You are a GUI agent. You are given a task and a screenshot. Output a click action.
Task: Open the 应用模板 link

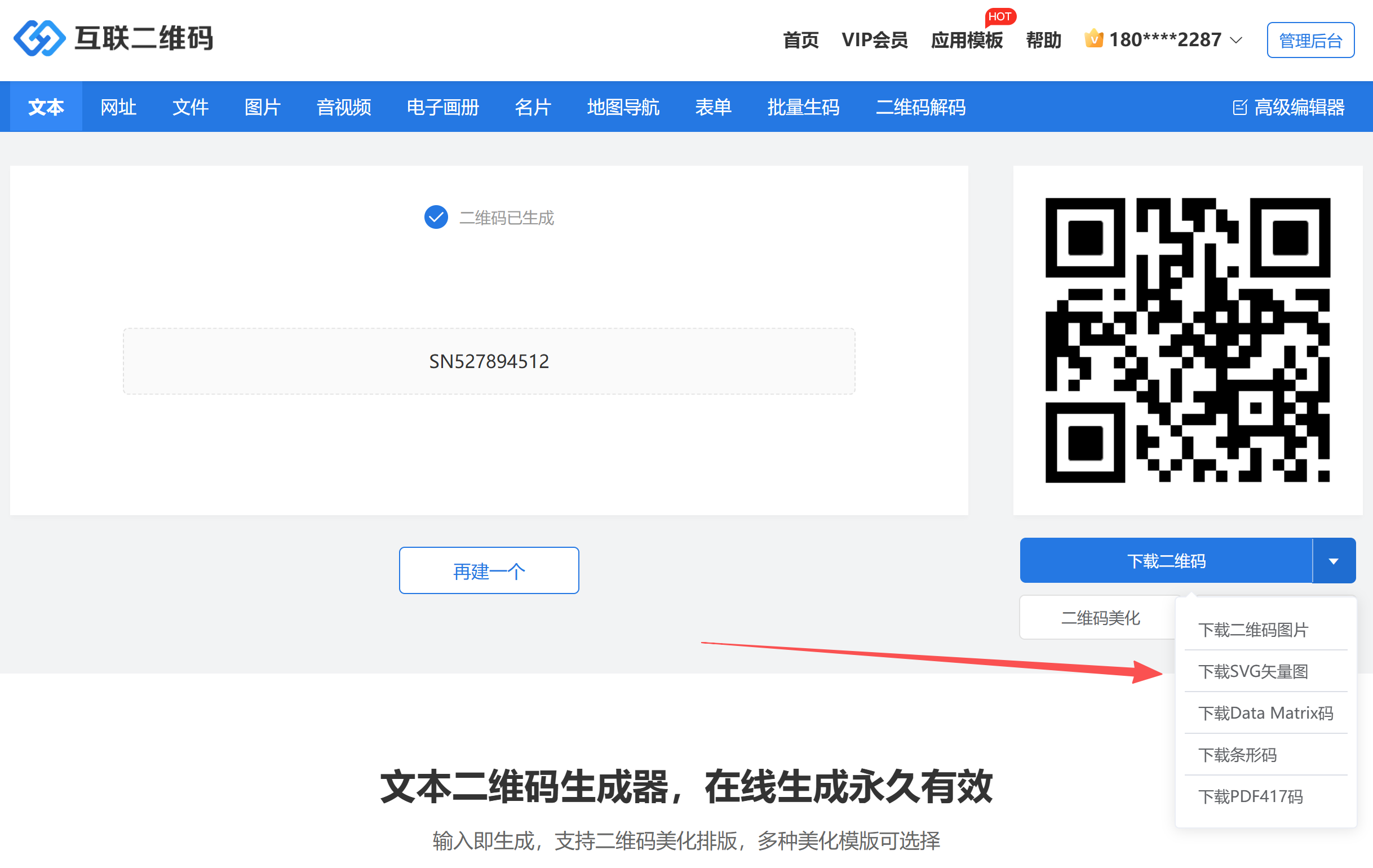click(x=967, y=40)
